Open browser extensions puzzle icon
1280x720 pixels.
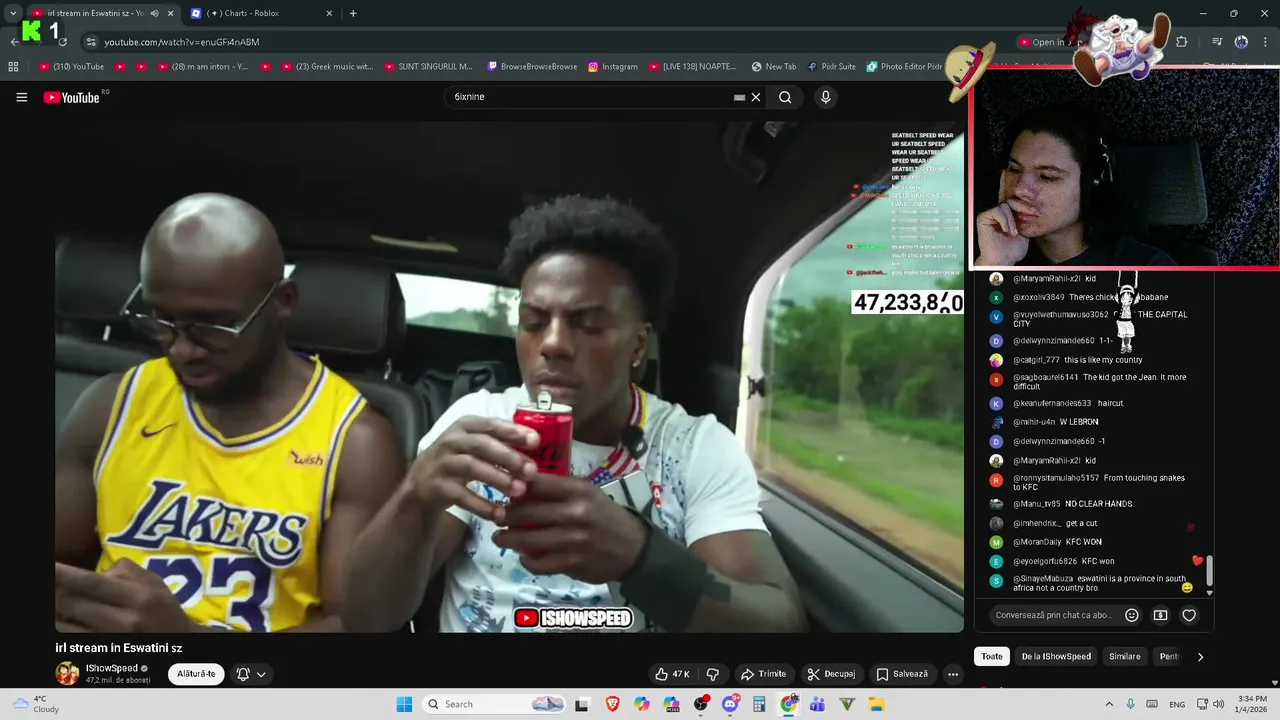(1181, 42)
